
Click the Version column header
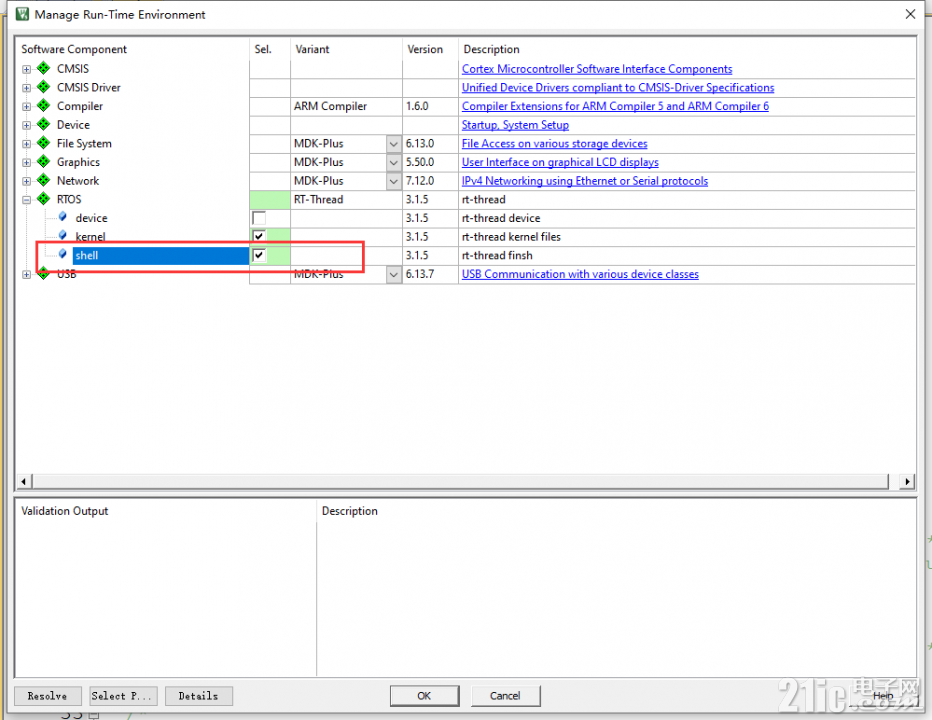click(x=425, y=49)
